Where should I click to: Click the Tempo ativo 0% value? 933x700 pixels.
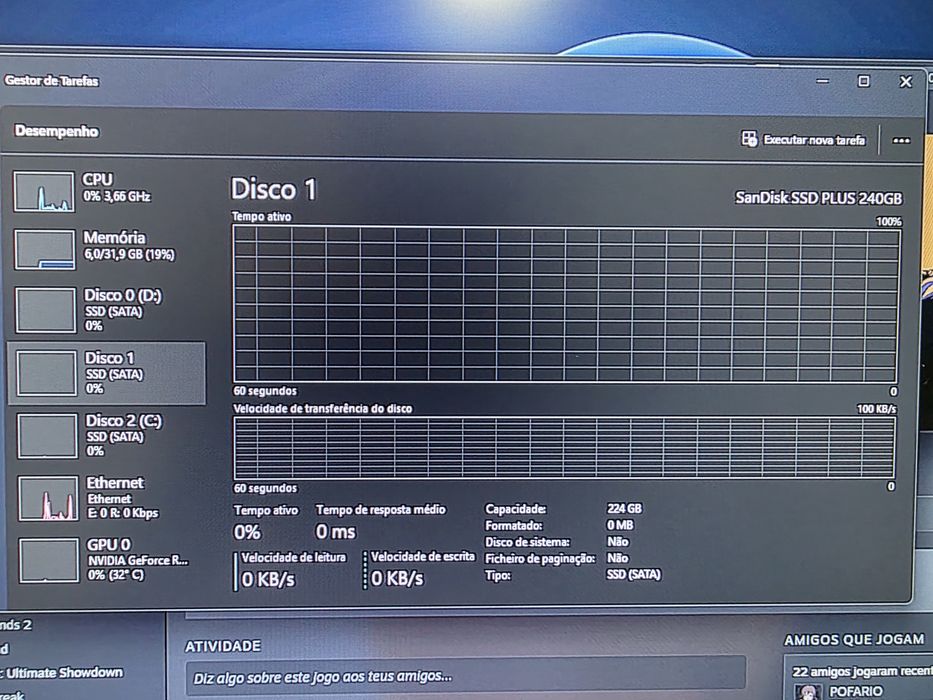[x=247, y=532]
